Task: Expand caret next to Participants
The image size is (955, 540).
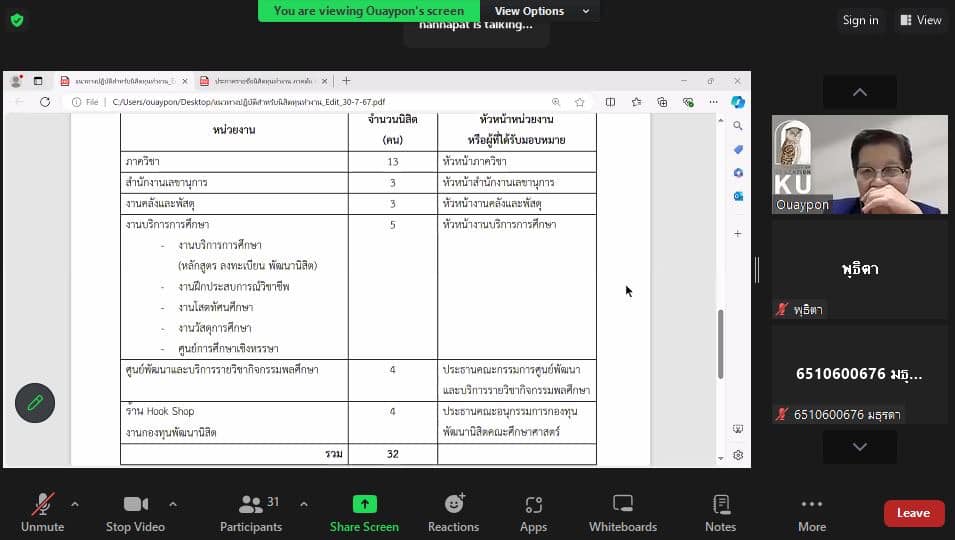Action: 304,504
